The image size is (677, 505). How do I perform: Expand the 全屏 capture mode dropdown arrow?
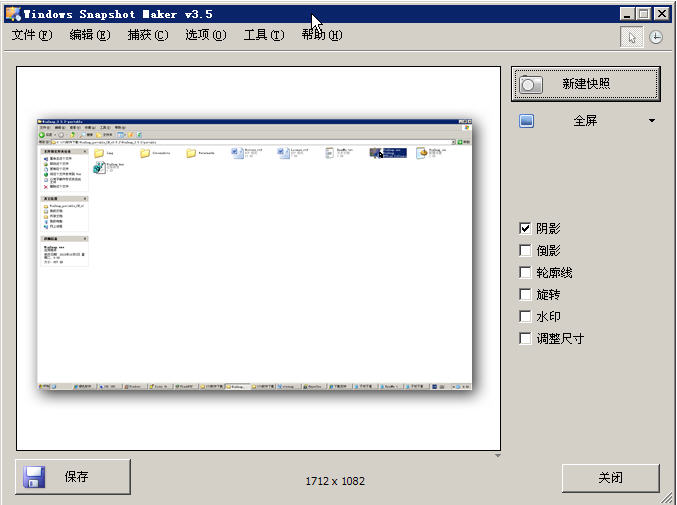tap(652, 121)
